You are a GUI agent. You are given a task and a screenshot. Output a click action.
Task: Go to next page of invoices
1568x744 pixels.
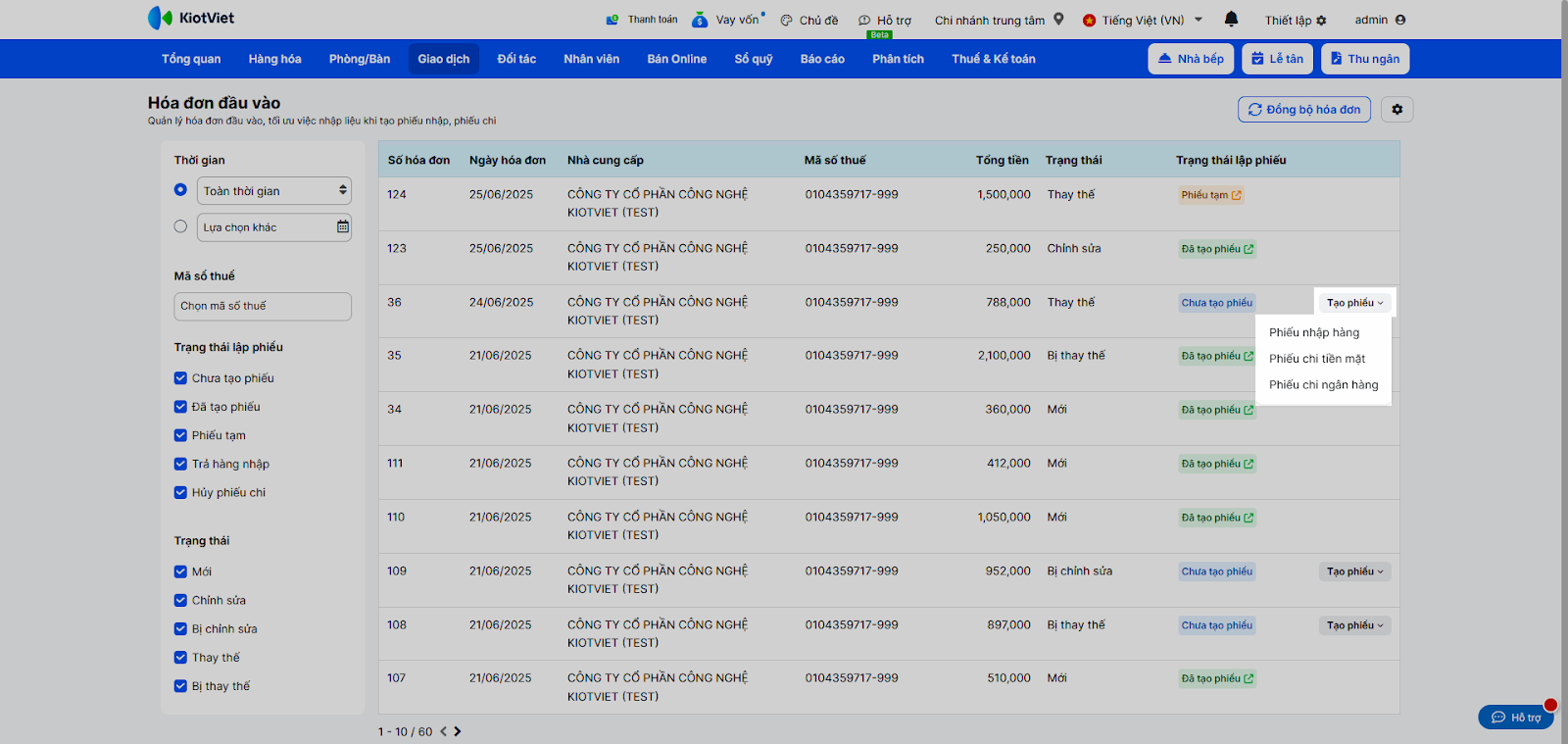[458, 731]
